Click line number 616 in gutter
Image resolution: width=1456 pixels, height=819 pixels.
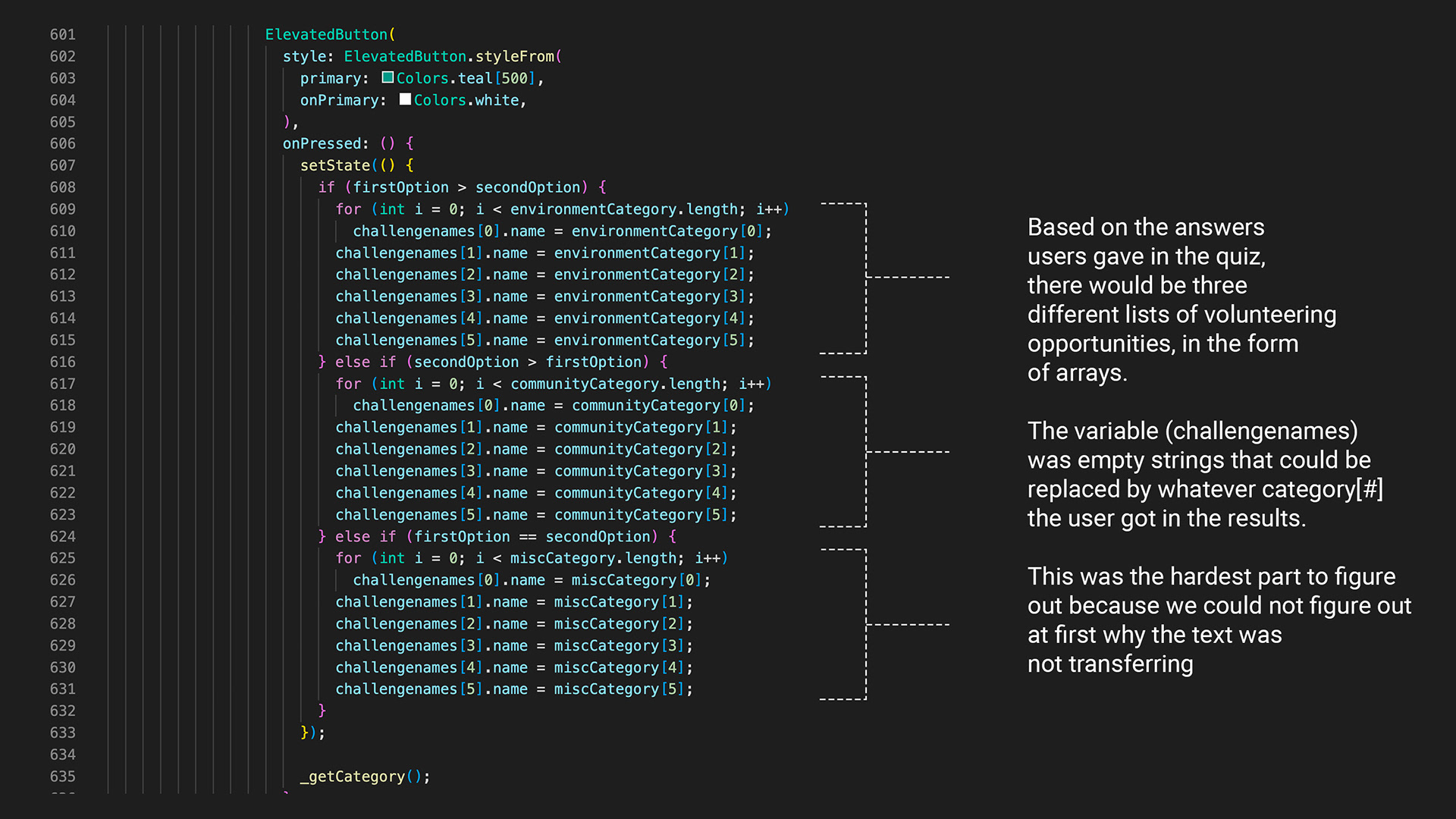tap(63, 362)
